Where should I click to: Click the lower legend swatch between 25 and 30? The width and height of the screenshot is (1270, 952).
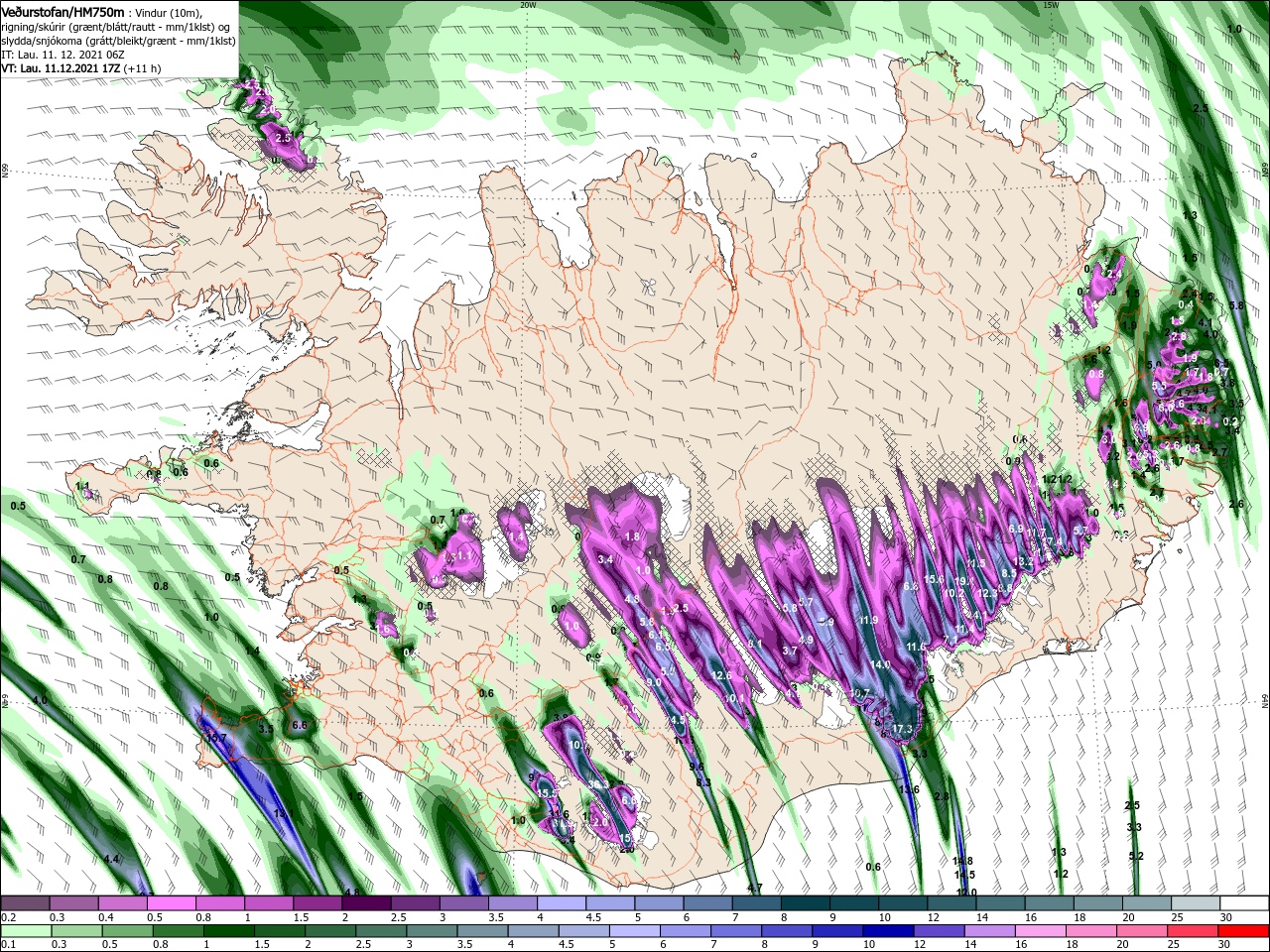coord(1192,931)
